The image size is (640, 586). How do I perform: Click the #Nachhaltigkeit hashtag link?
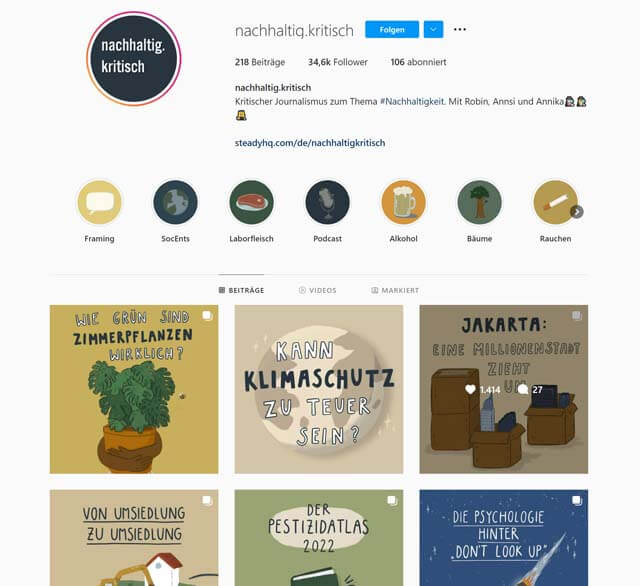(412, 101)
